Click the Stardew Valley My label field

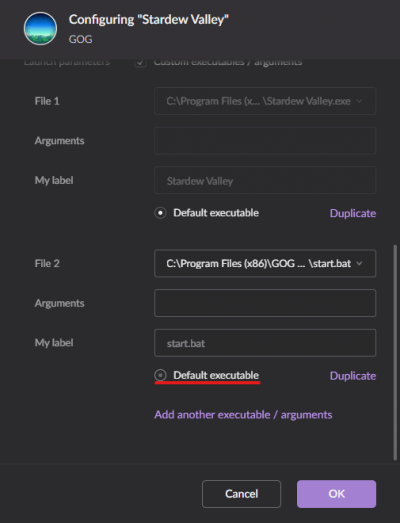[x=265, y=180]
